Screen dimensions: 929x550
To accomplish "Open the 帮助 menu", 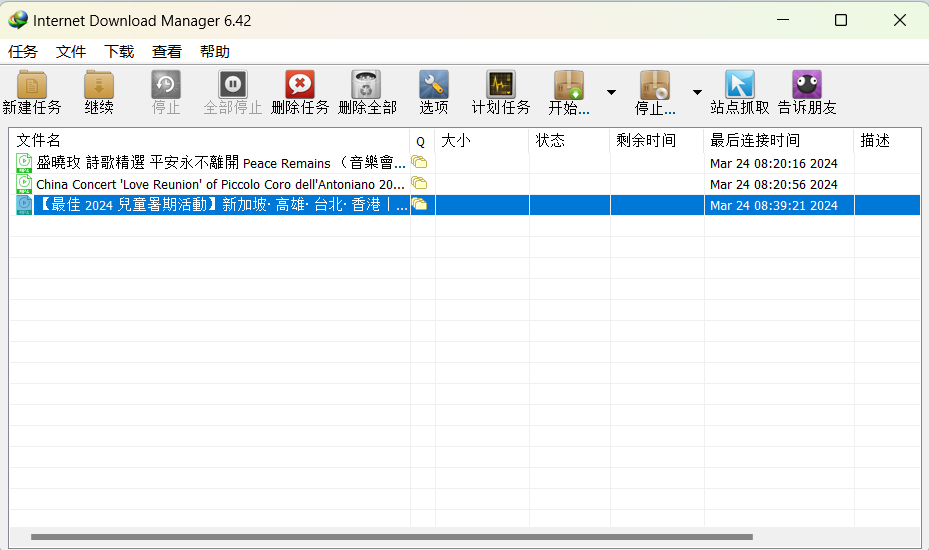I will pyautogui.click(x=215, y=52).
